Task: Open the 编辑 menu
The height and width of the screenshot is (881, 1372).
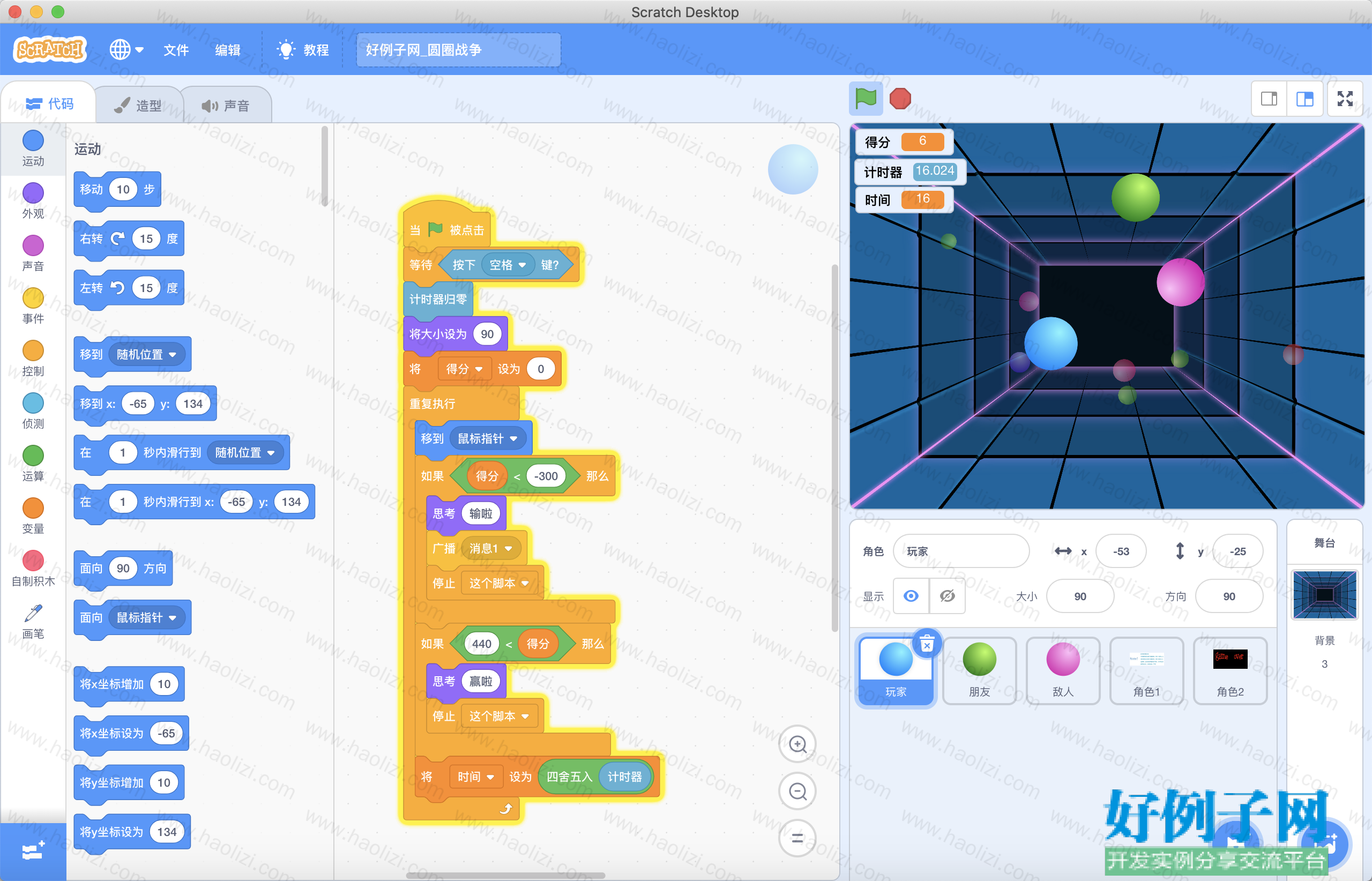Action: (x=228, y=50)
